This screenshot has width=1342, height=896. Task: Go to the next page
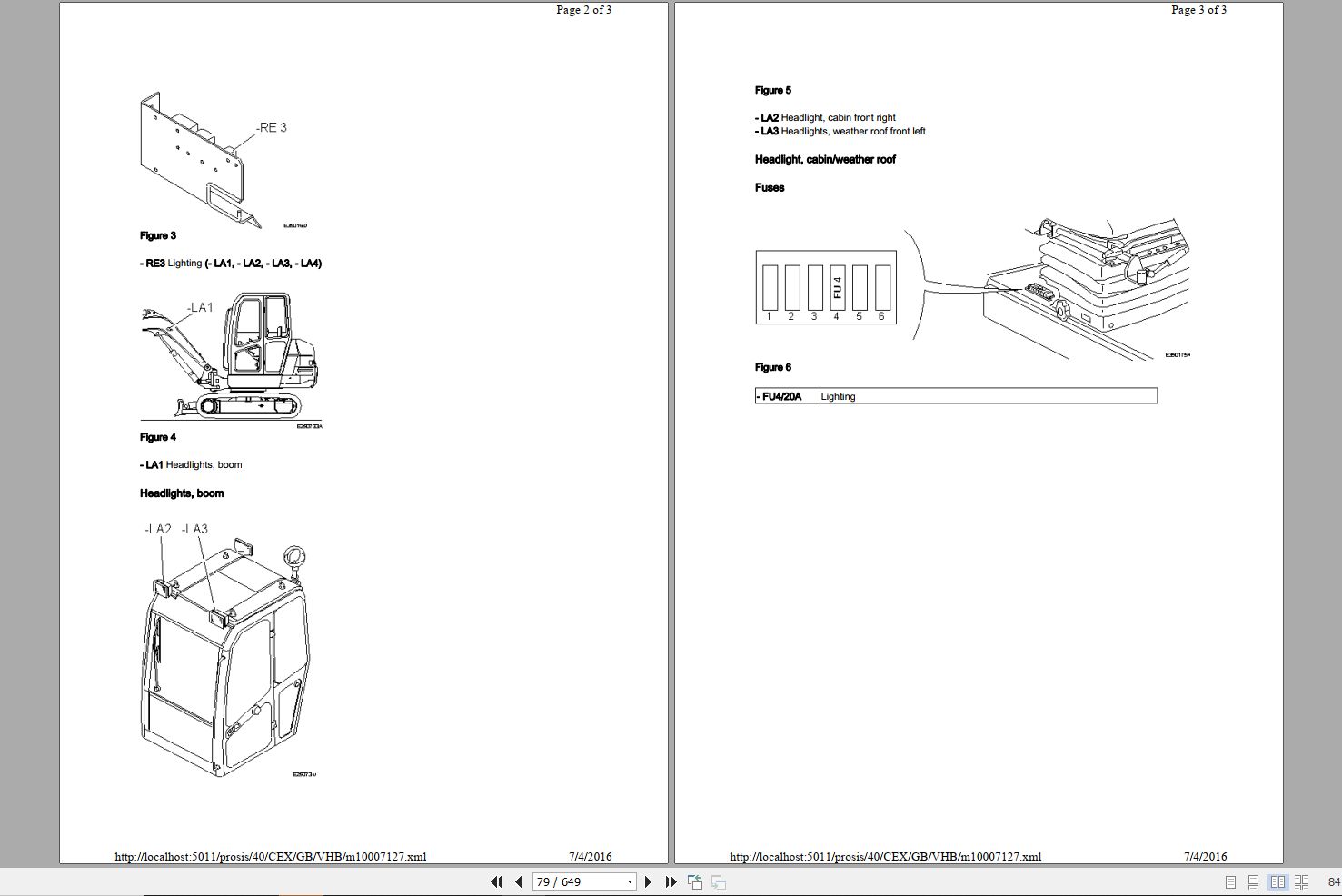[x=648, y=881]
